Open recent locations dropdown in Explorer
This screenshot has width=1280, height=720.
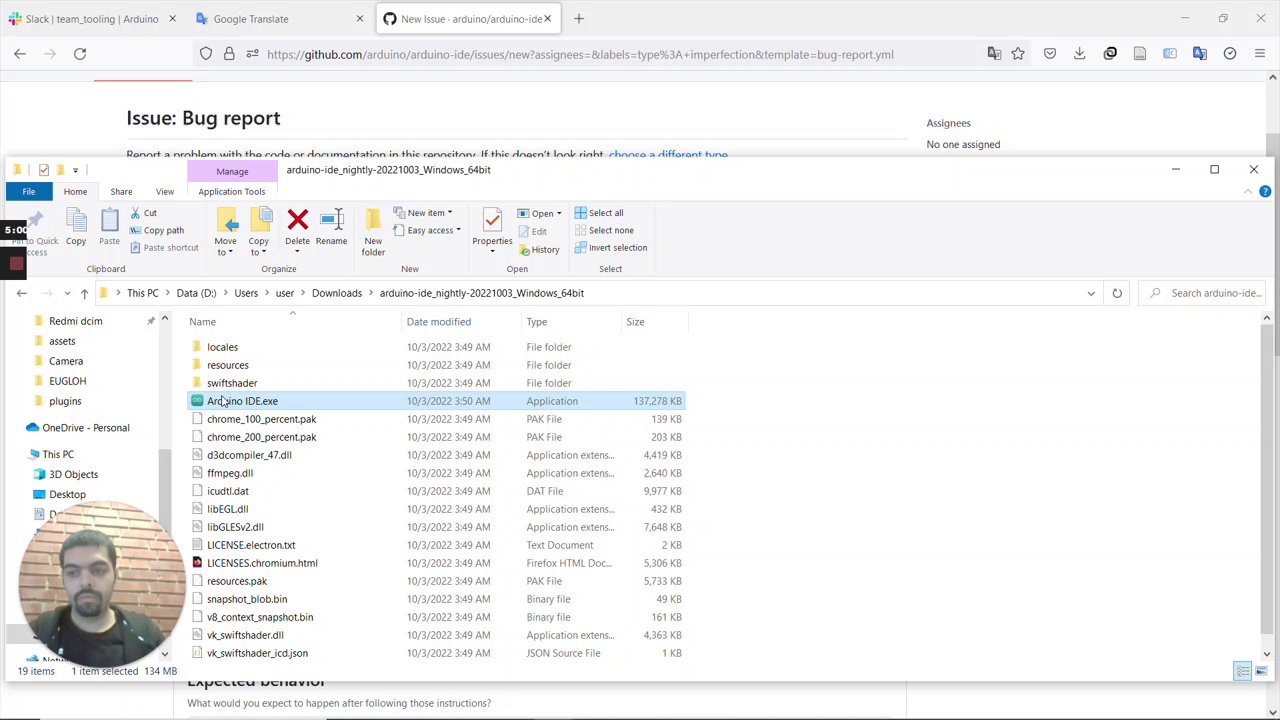[67, 293]
